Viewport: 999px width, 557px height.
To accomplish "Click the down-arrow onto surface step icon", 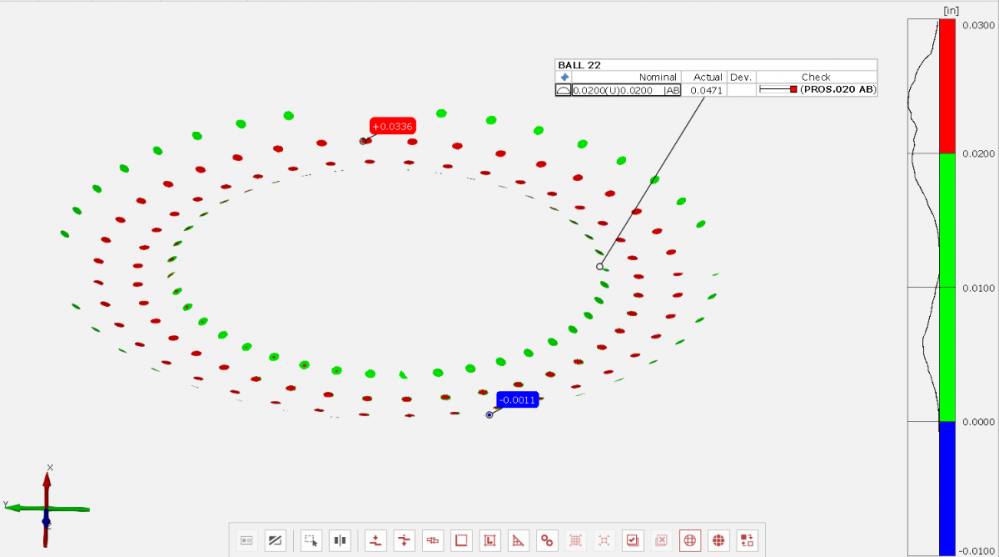I will click(375, 540).
